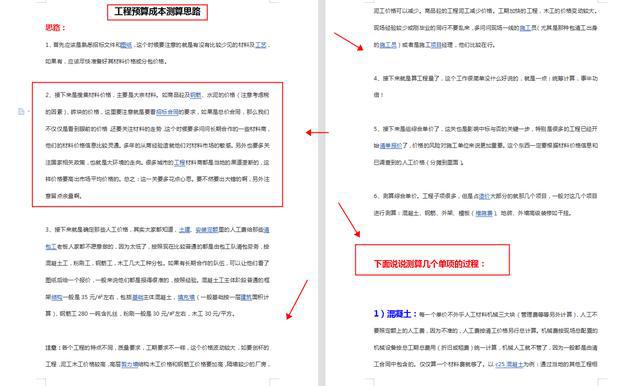
Task: Open the 图纸 hyperlink in paragraph 1
Action: (126, 45)
